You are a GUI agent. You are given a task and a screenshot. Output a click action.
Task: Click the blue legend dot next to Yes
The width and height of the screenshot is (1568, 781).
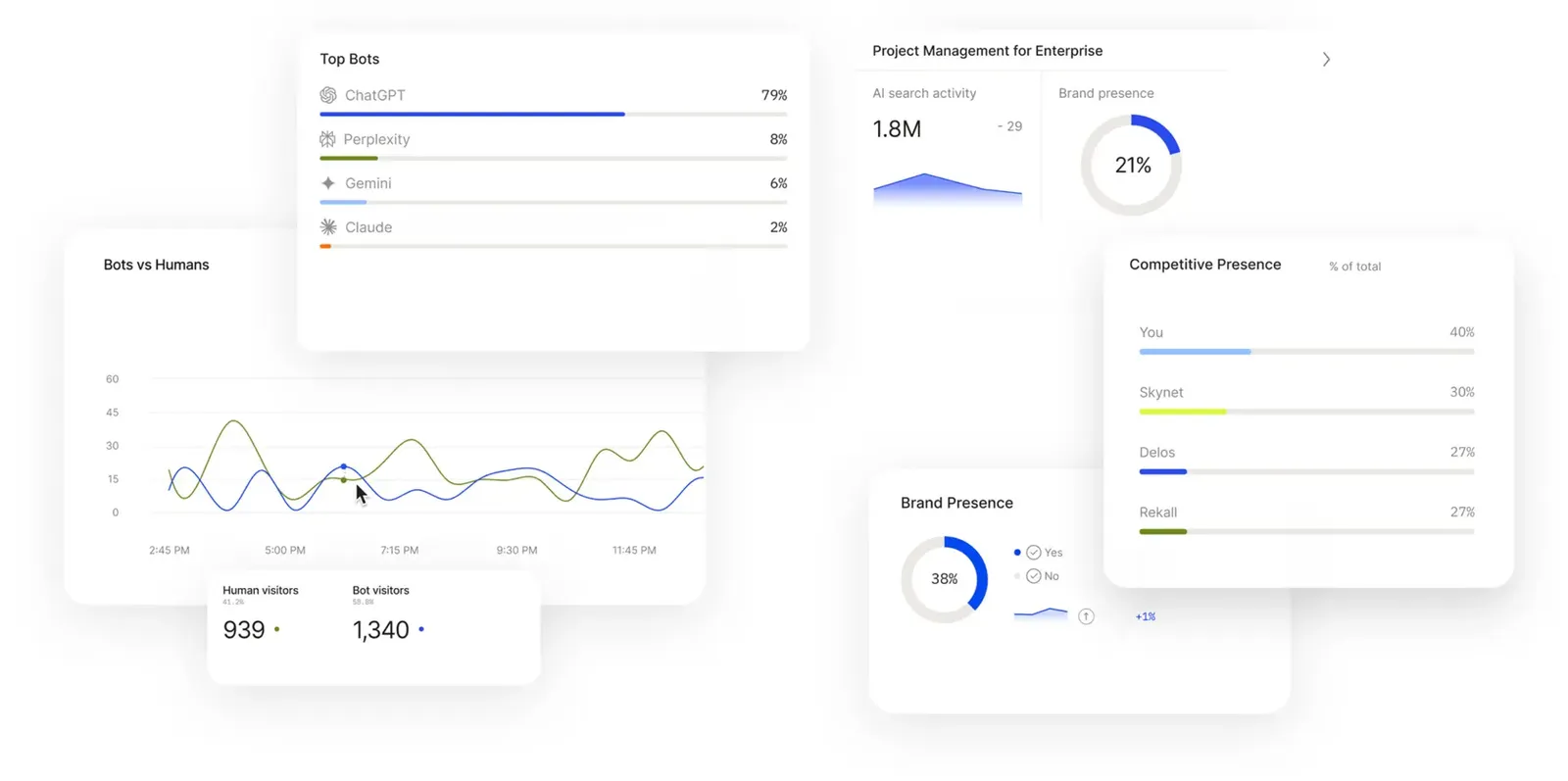pyautogui.click(x=1017, y=553)
